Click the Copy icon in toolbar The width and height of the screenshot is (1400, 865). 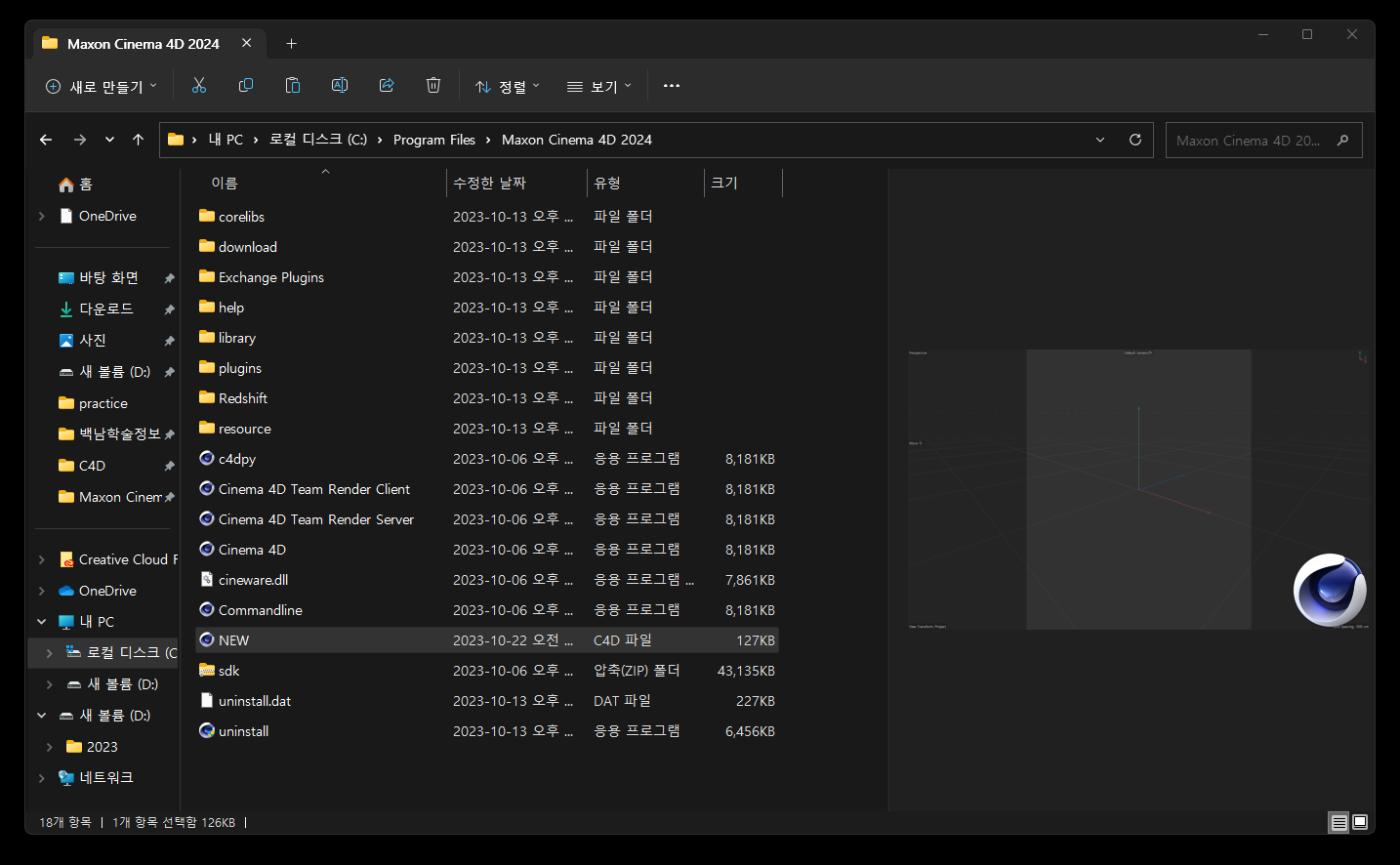click(246, 86)
